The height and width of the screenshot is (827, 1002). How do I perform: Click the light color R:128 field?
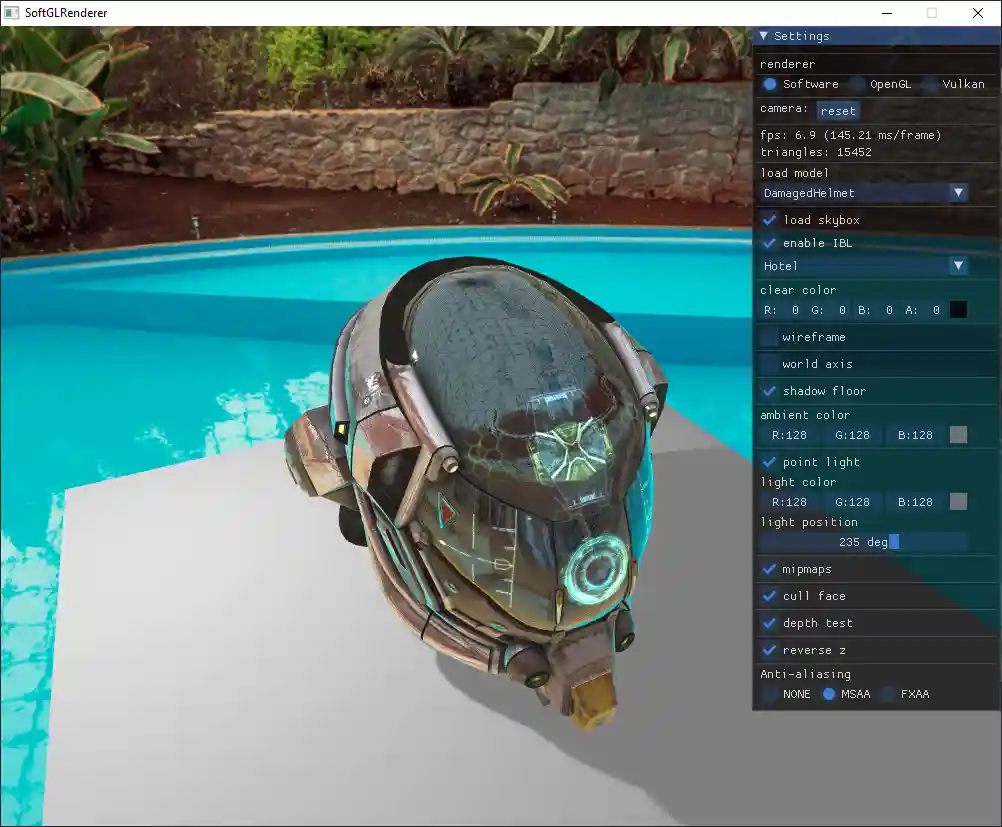click(789, 502)
